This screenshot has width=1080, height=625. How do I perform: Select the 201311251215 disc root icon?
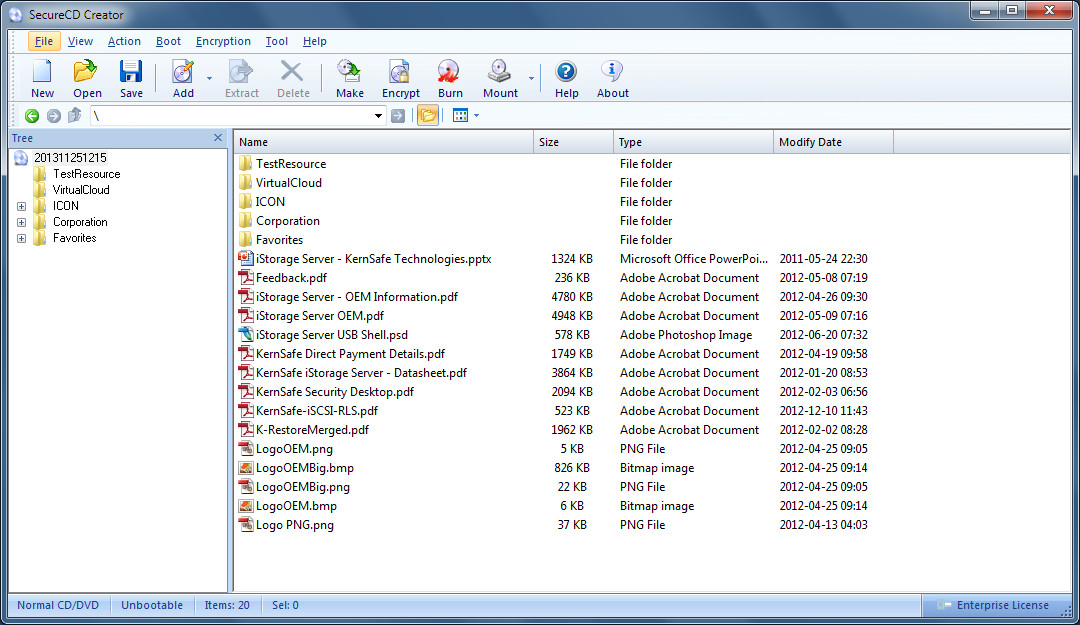[21, 158]
